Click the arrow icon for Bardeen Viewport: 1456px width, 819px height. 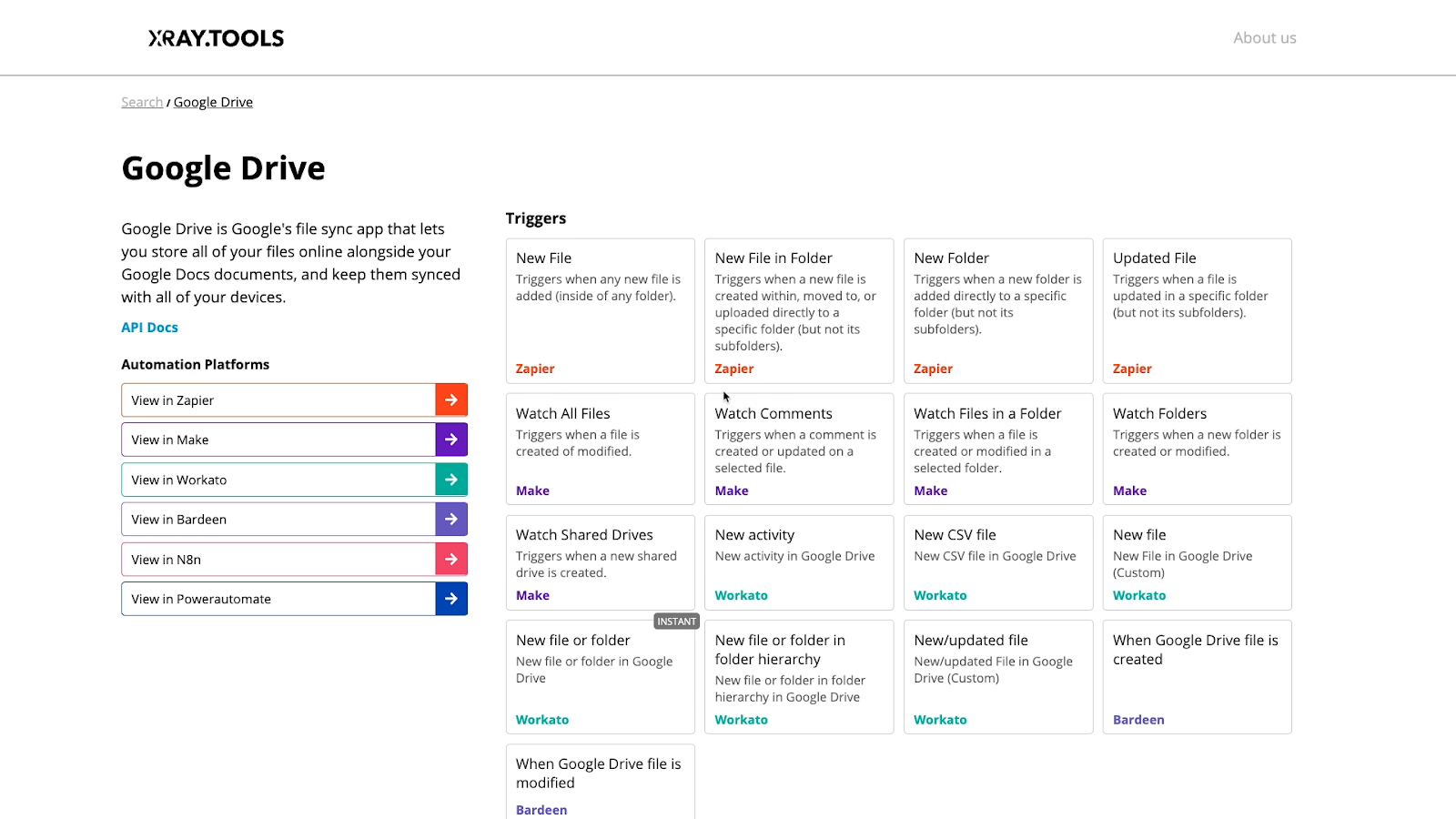[x=451, y=520]
